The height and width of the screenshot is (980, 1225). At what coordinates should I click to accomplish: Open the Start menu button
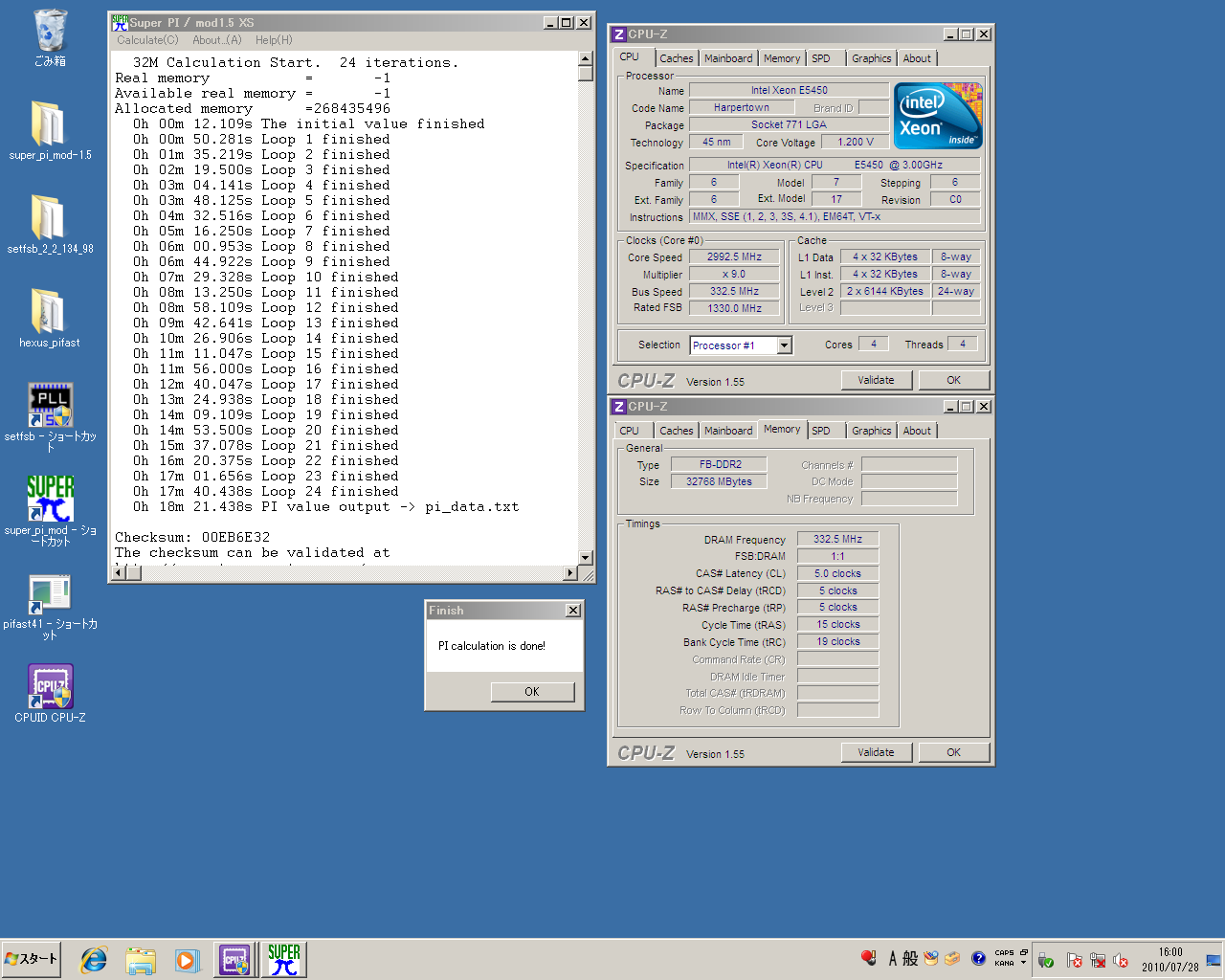click(x=32, y=959)
